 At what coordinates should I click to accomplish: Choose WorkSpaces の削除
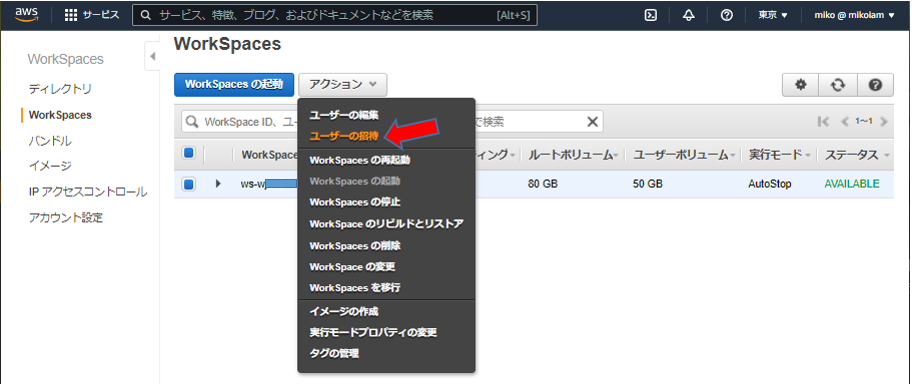(x=355, y=246)
